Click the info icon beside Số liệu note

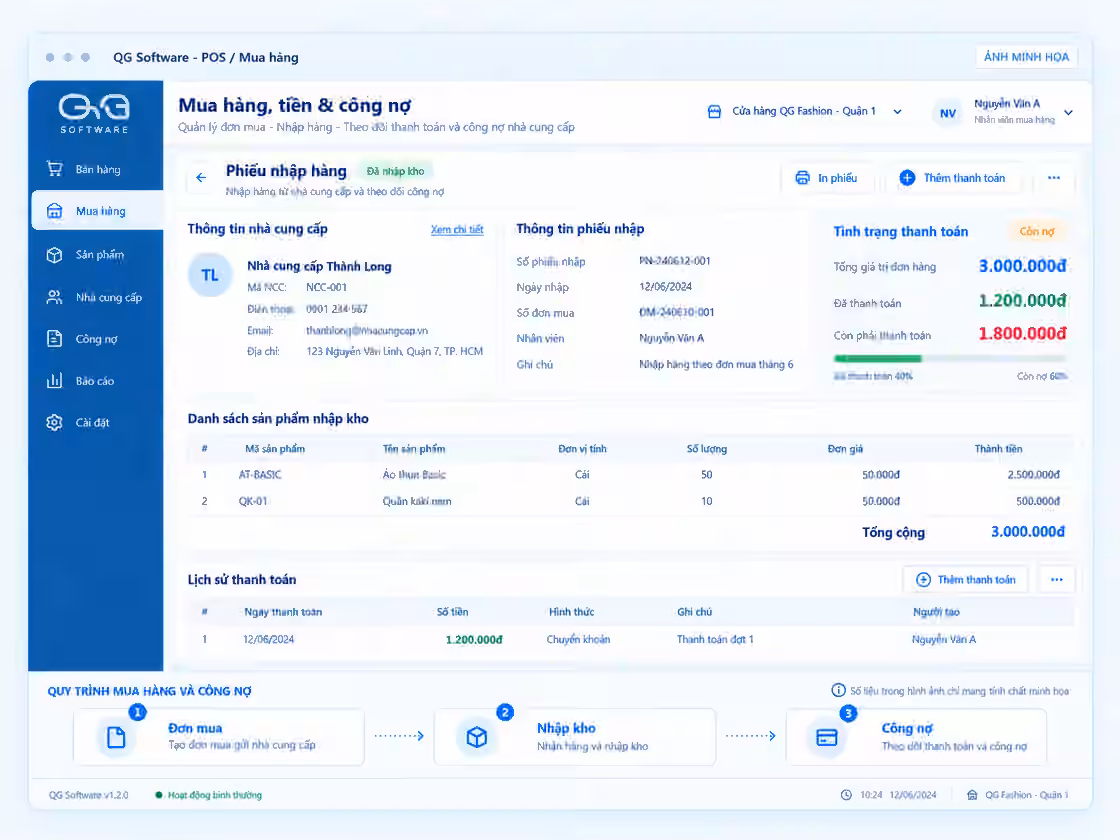[x=838, y=690]
